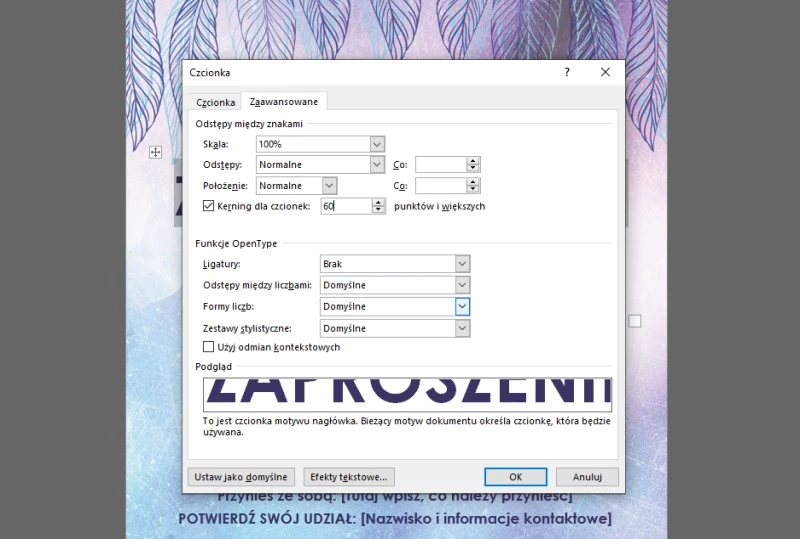Confirm the dialog with OK
This screenshot has width=800, height=539.
515,477
